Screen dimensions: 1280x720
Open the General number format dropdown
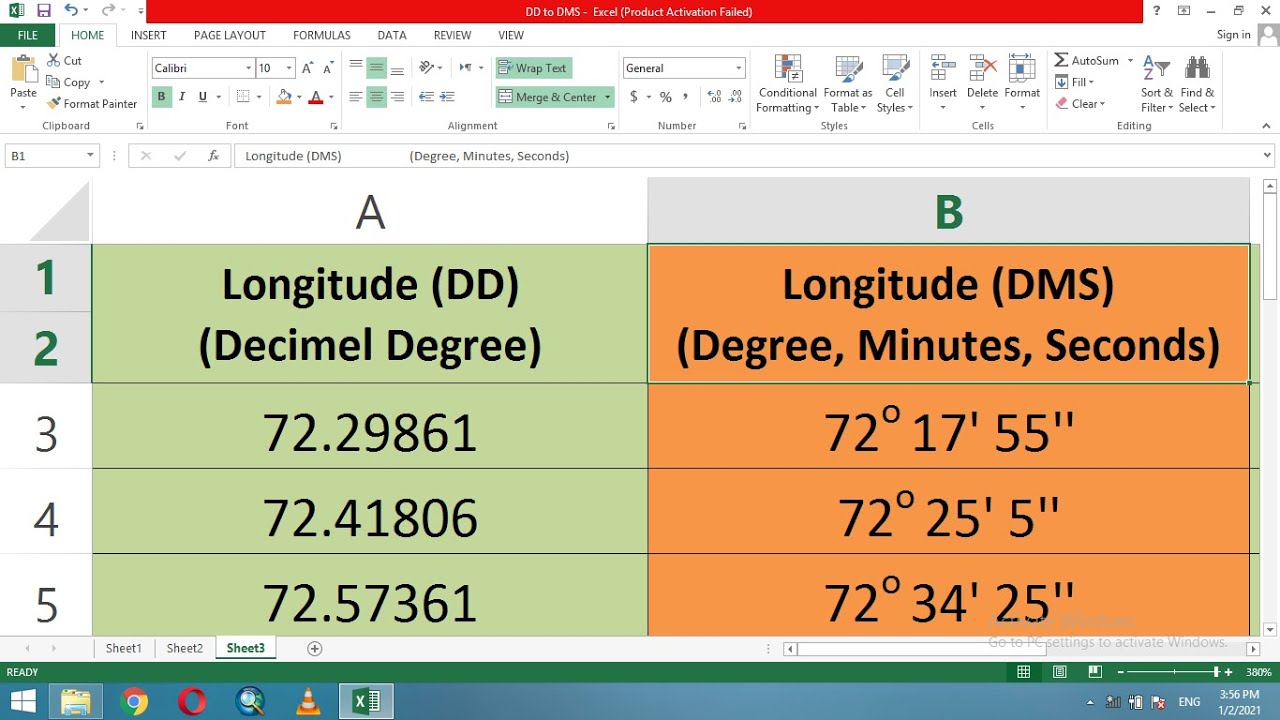(739, 68)
